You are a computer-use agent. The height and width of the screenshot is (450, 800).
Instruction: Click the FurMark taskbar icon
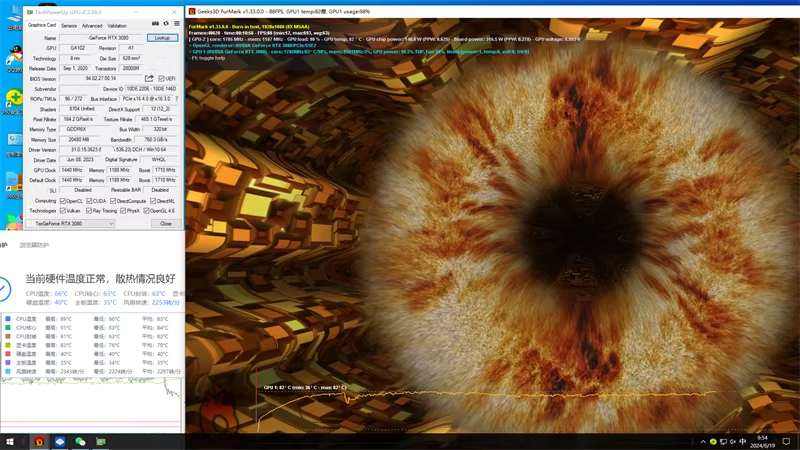coord(39,441)
